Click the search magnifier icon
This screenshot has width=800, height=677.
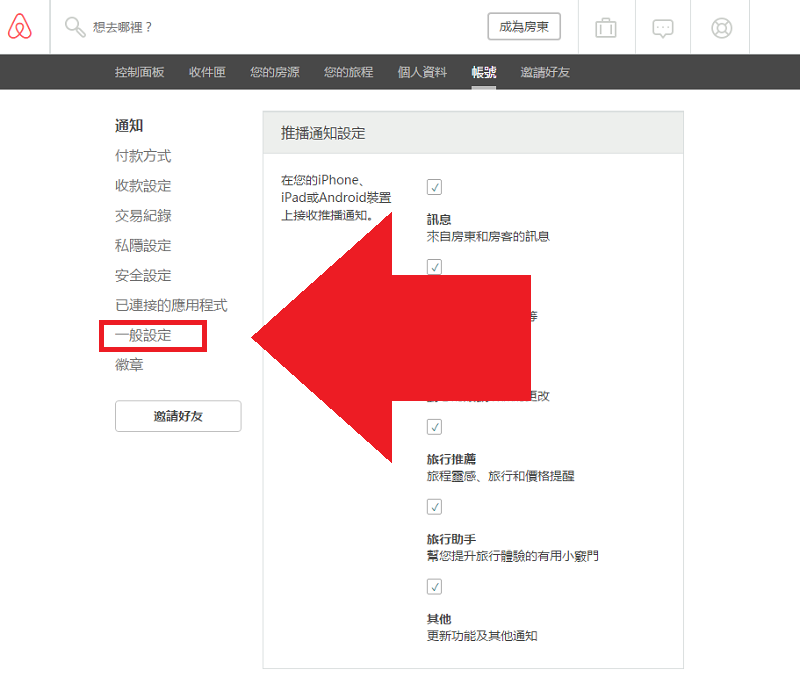tap(75, 27)
